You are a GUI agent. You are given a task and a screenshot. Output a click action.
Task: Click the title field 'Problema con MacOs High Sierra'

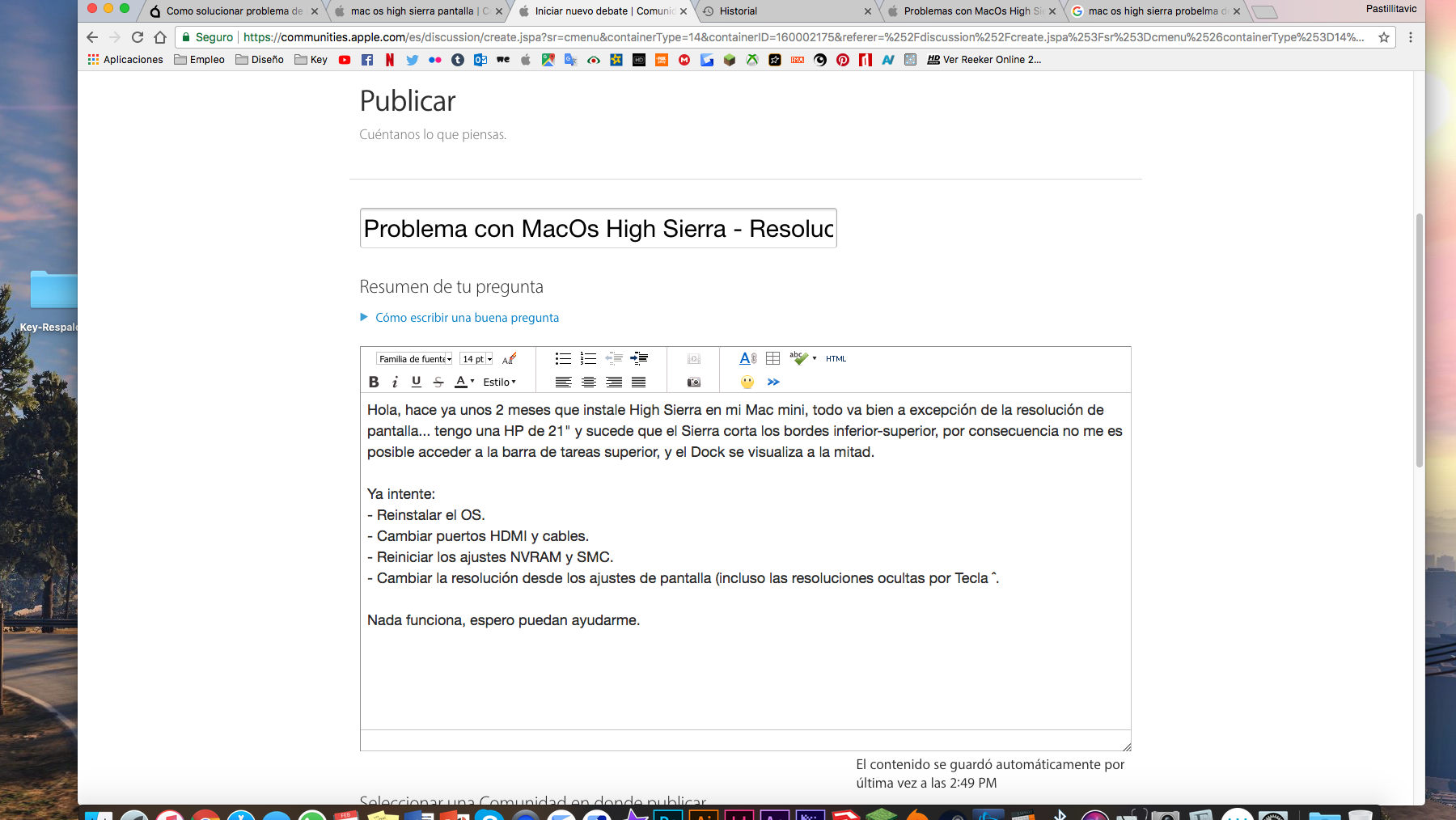click(598, 228)
